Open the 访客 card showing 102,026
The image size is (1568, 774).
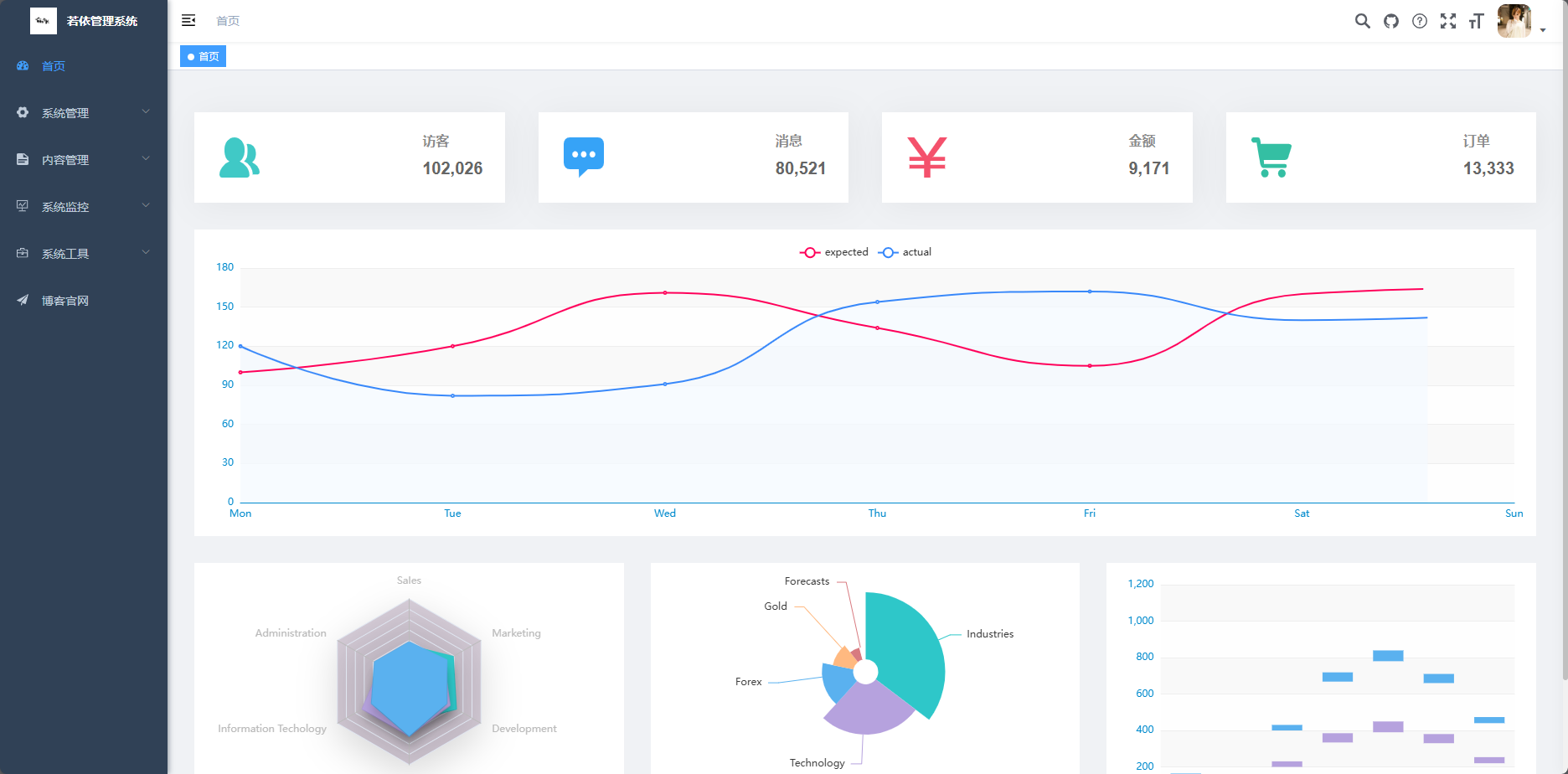pos(349,157)
